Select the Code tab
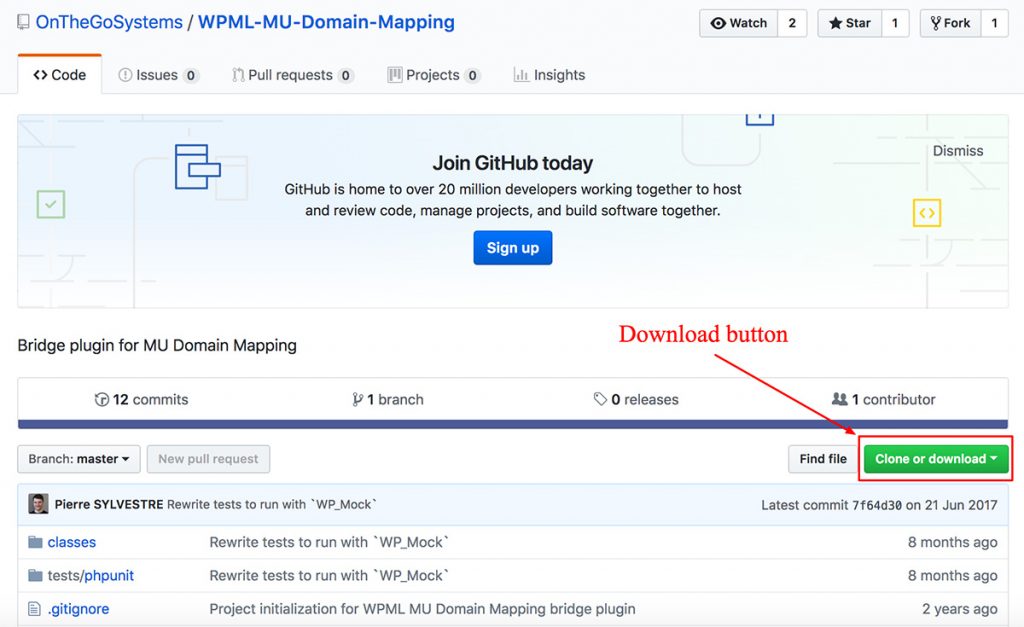Viewport: 1024px width, 627px height. point(59,74)
